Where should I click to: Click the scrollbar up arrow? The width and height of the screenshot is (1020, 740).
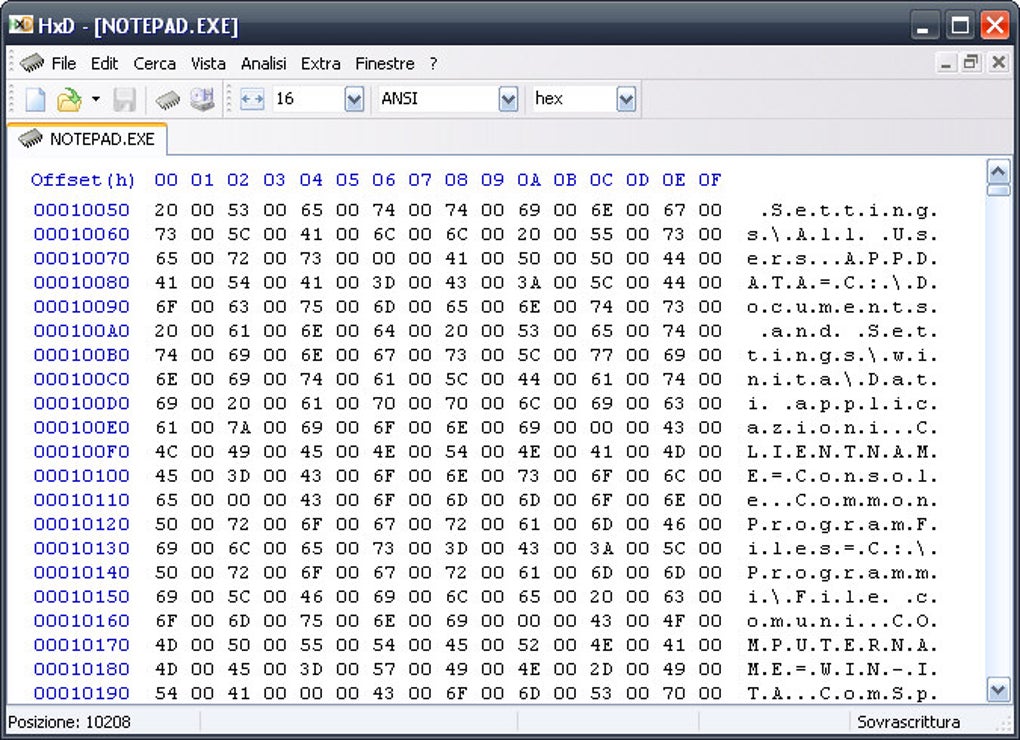pos(998,171)
